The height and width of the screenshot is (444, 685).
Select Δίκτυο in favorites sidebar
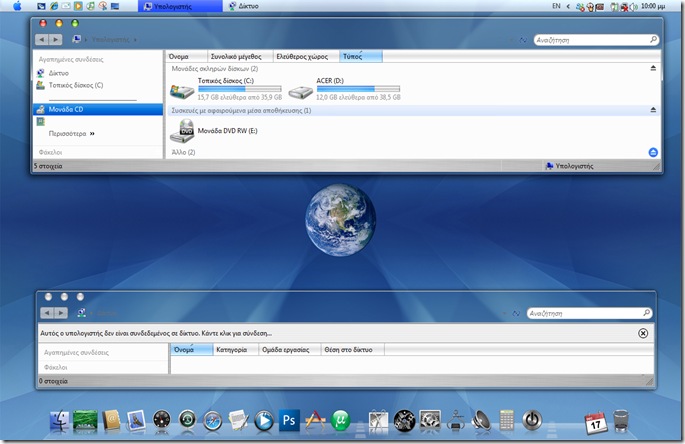(x=59, y=73)
